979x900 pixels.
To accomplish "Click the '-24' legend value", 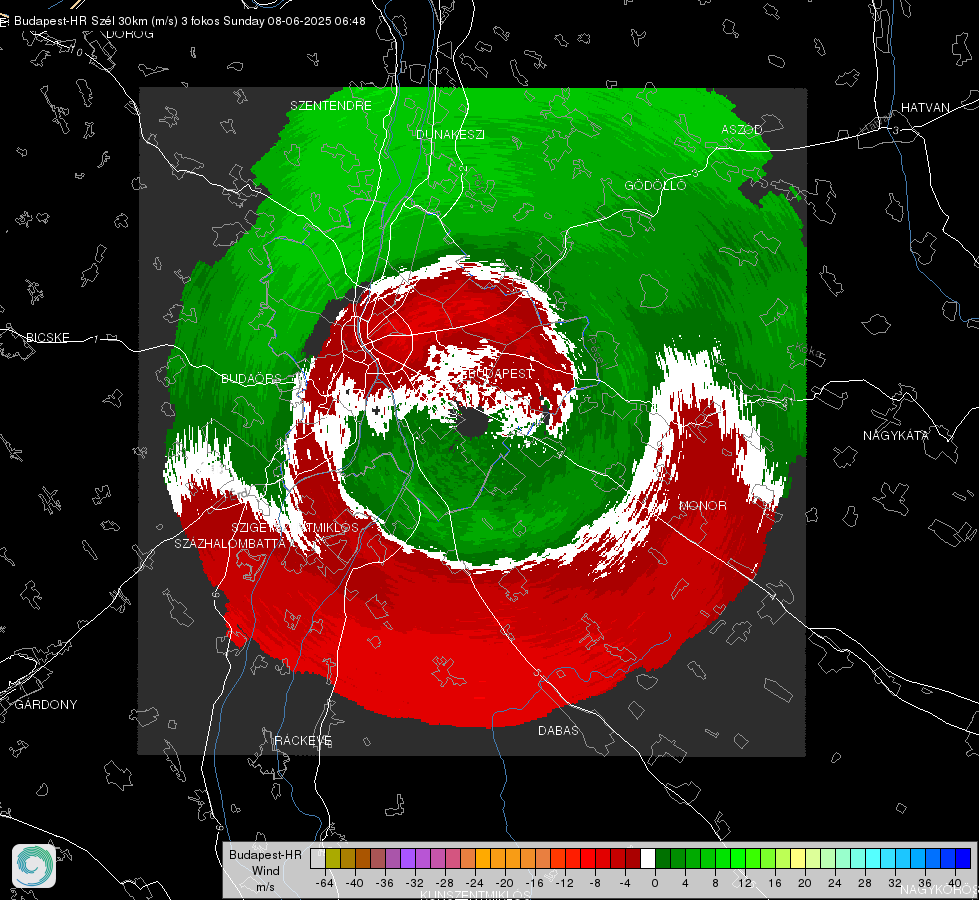I will pyautogui.click(x=475, y=883).
